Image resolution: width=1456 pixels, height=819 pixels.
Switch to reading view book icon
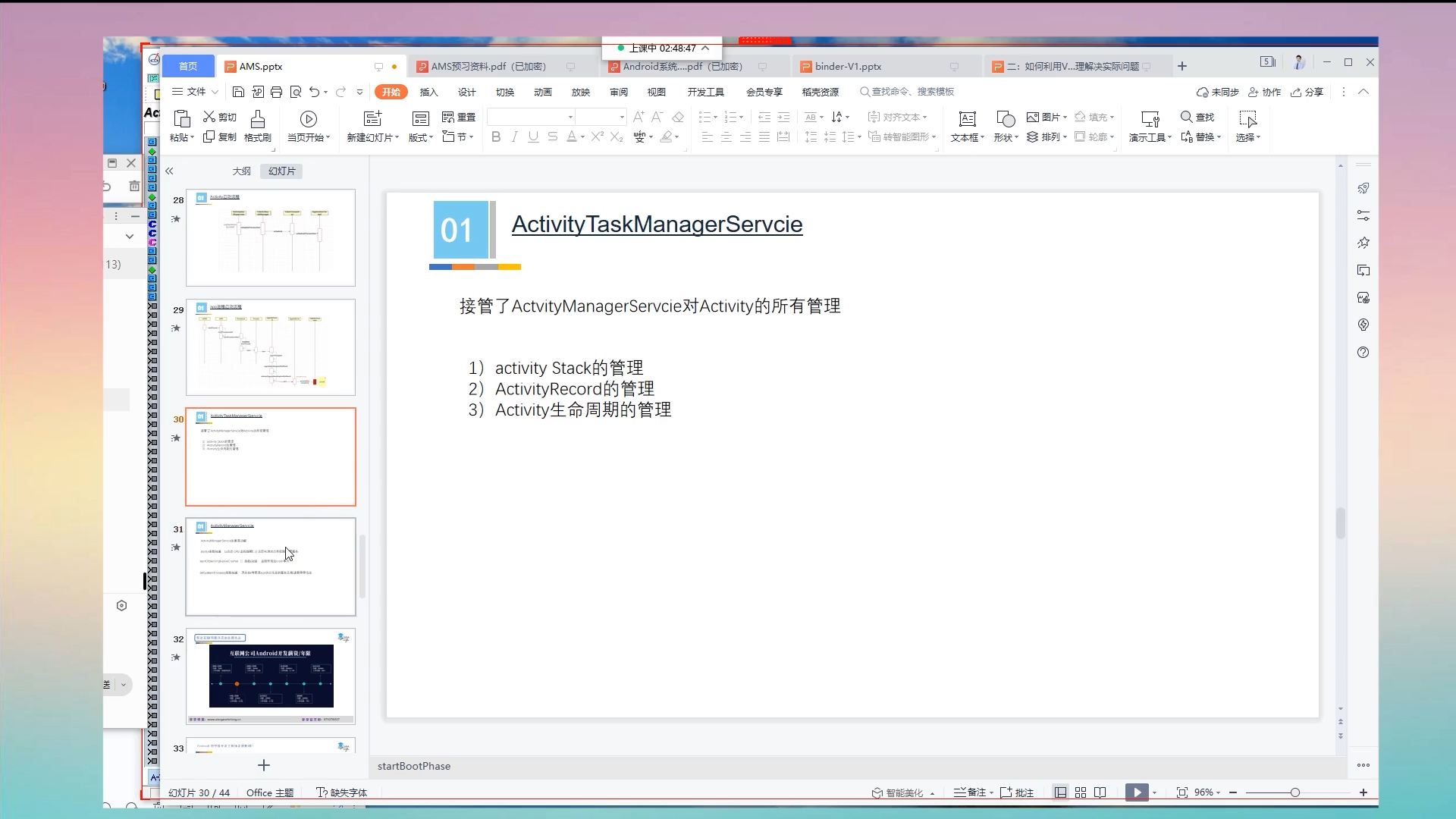(1100, 792)
